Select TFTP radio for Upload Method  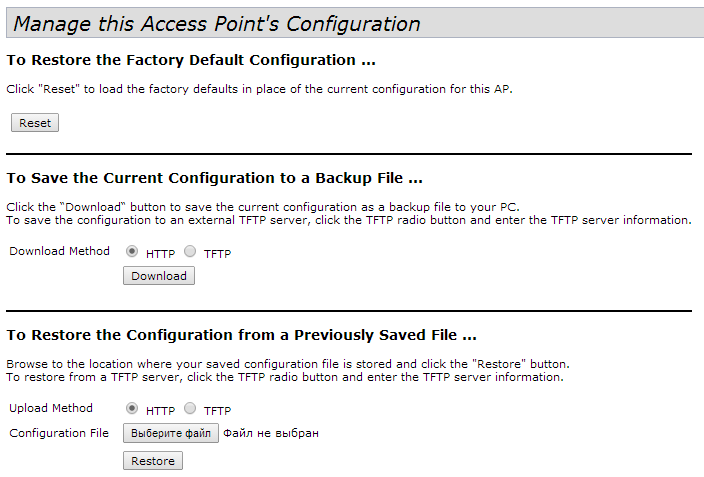(x=190, y=409)
